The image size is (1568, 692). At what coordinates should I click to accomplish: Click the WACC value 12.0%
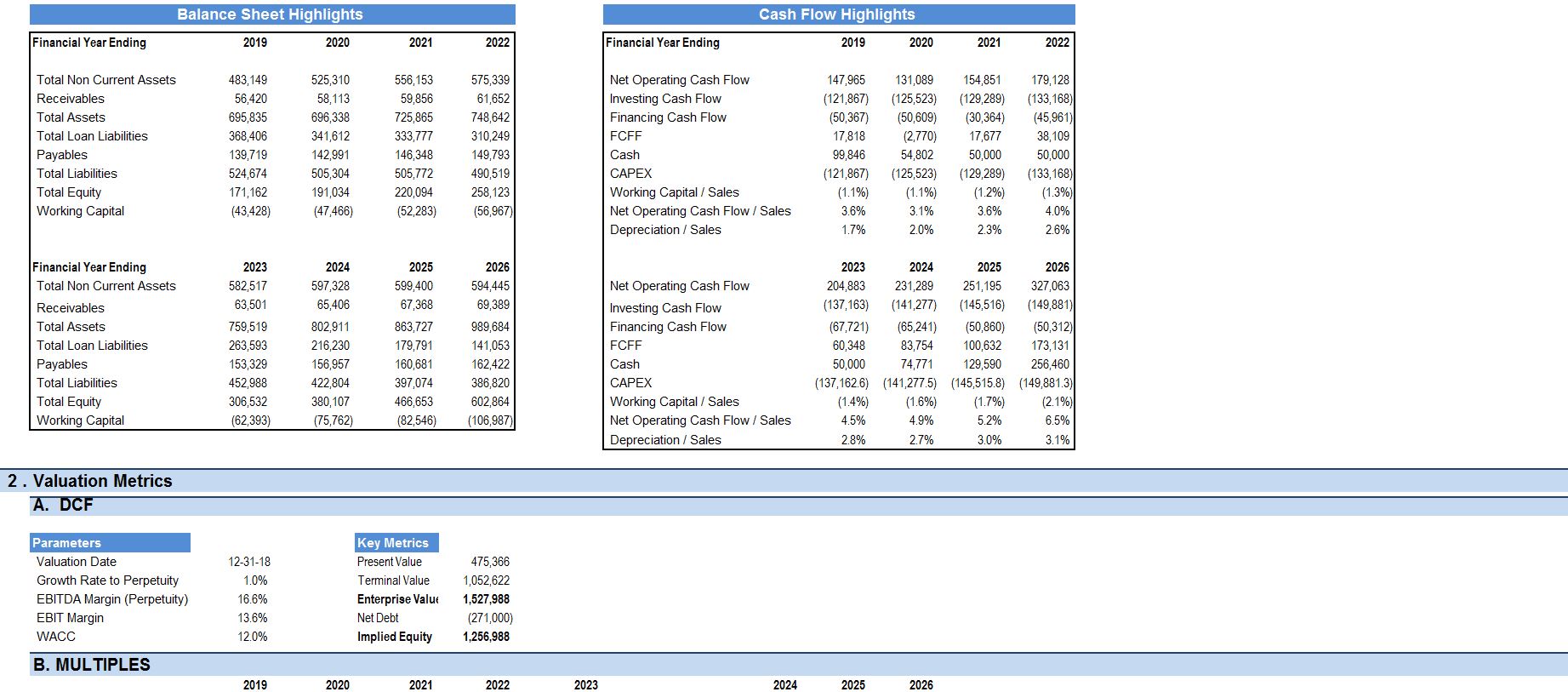(x=252, y=637)
